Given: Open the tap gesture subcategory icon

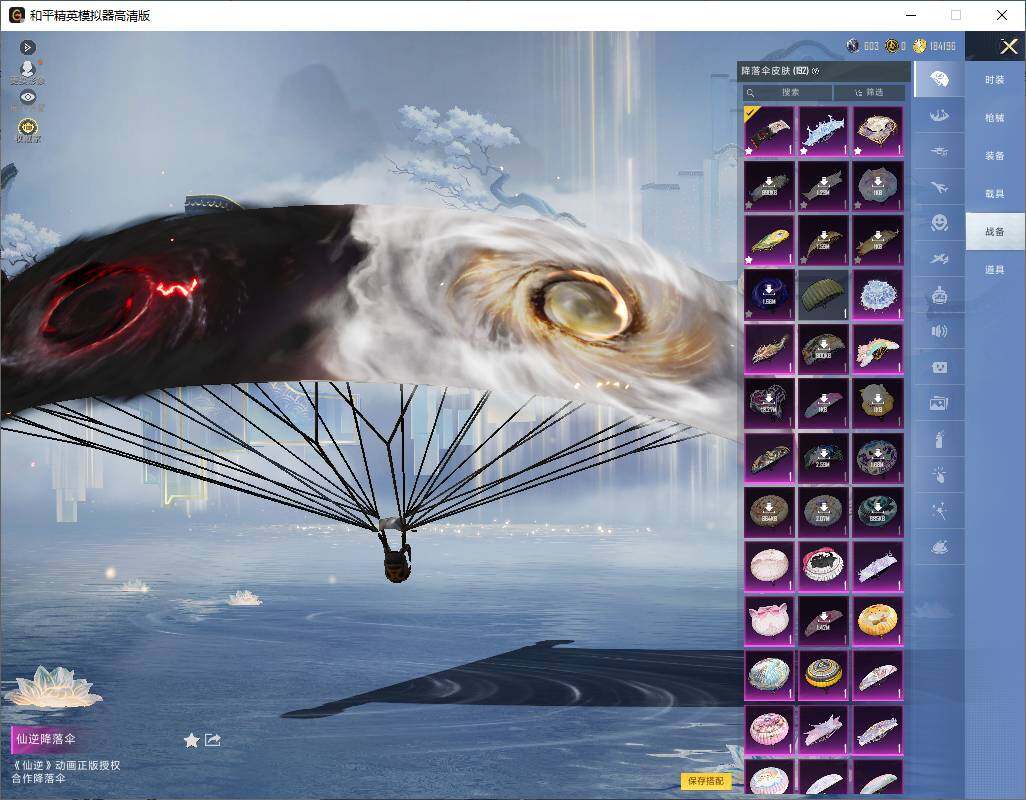Looking at the screenshot, I should (939, 475).
